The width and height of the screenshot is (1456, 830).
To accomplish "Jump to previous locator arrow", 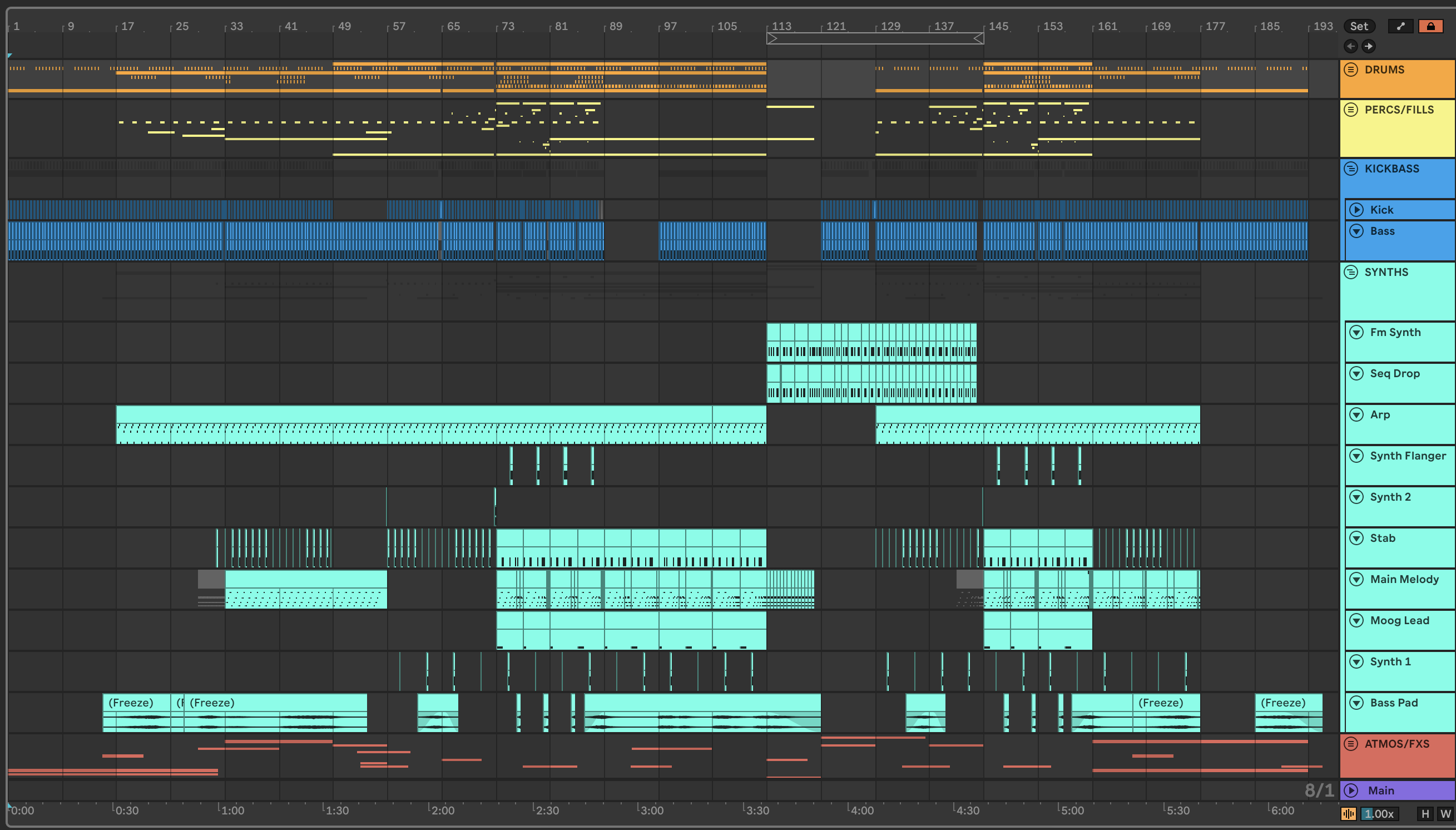I will pos(1350,46).
